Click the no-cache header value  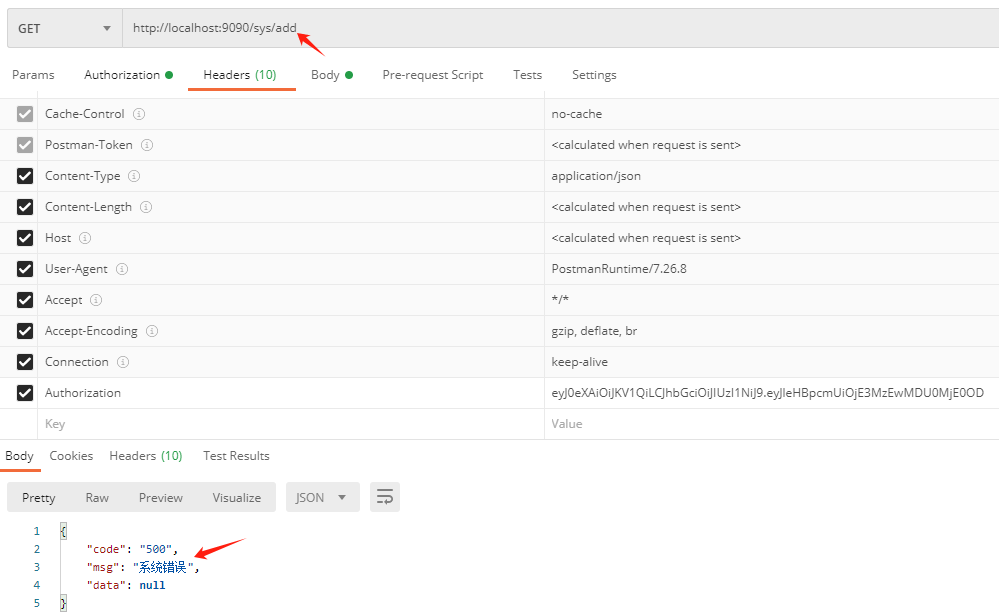(577, 114)
